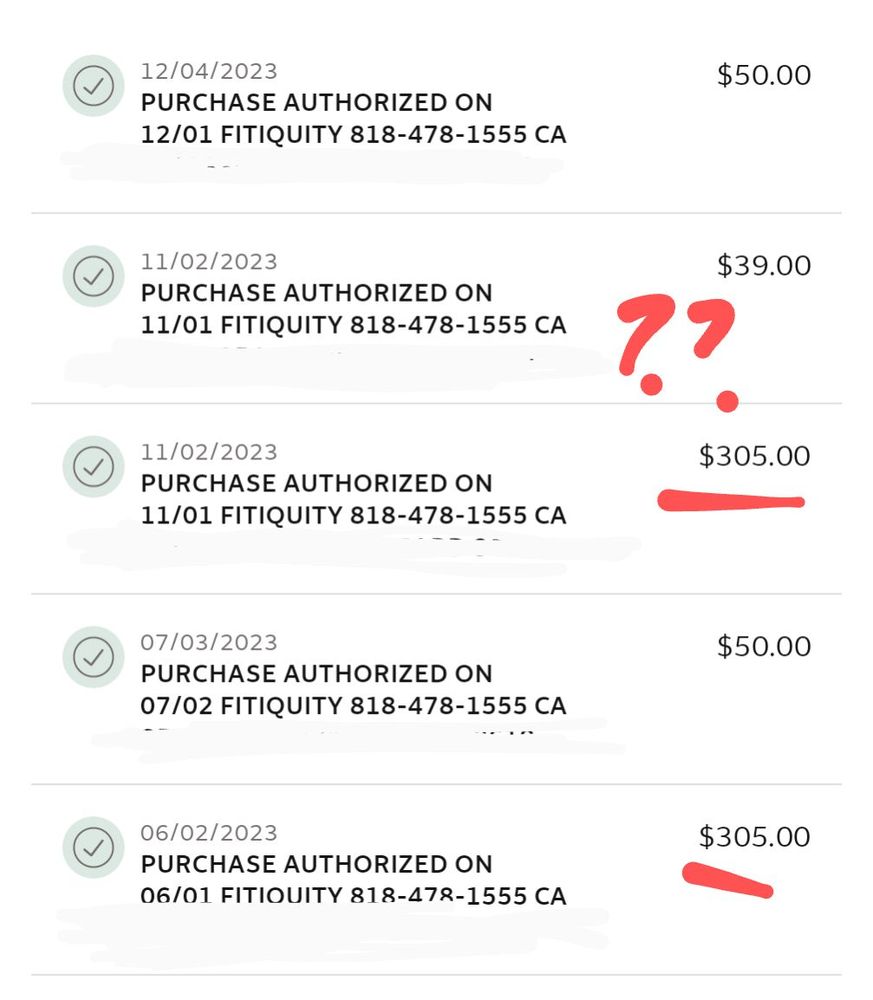
Task: Click the 11/02/2023 date on the $305.00 row
Action: pyautogui.click(x=209, y=452)
